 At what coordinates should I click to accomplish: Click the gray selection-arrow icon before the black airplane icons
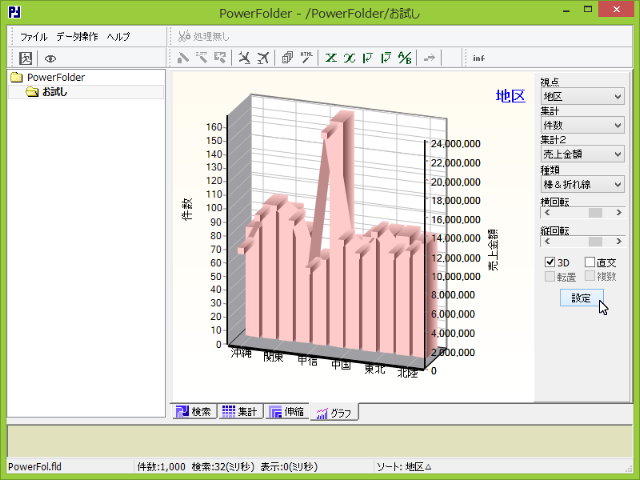point(220,58)
